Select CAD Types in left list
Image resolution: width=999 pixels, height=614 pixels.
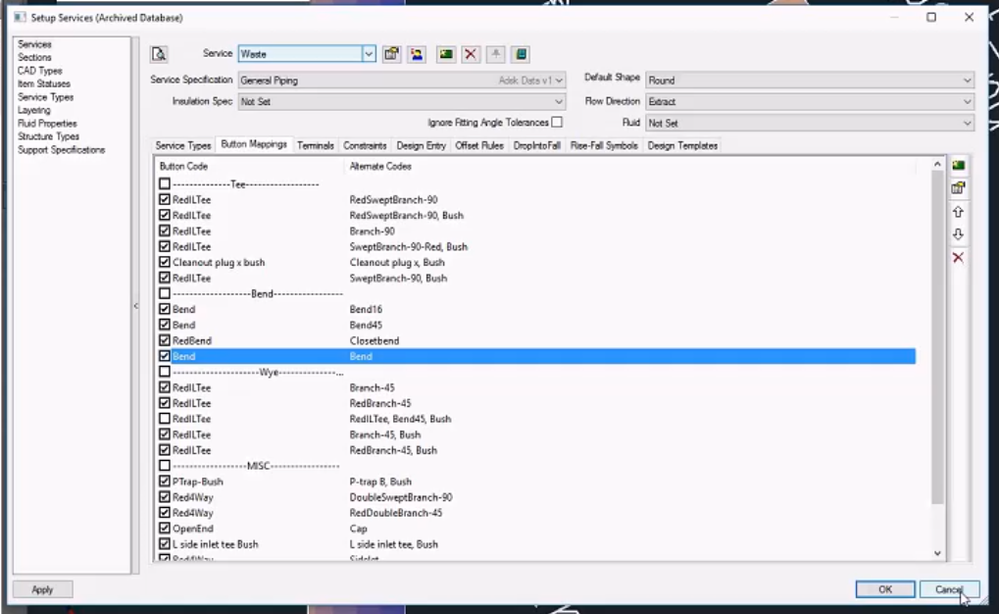pos(40,71)
